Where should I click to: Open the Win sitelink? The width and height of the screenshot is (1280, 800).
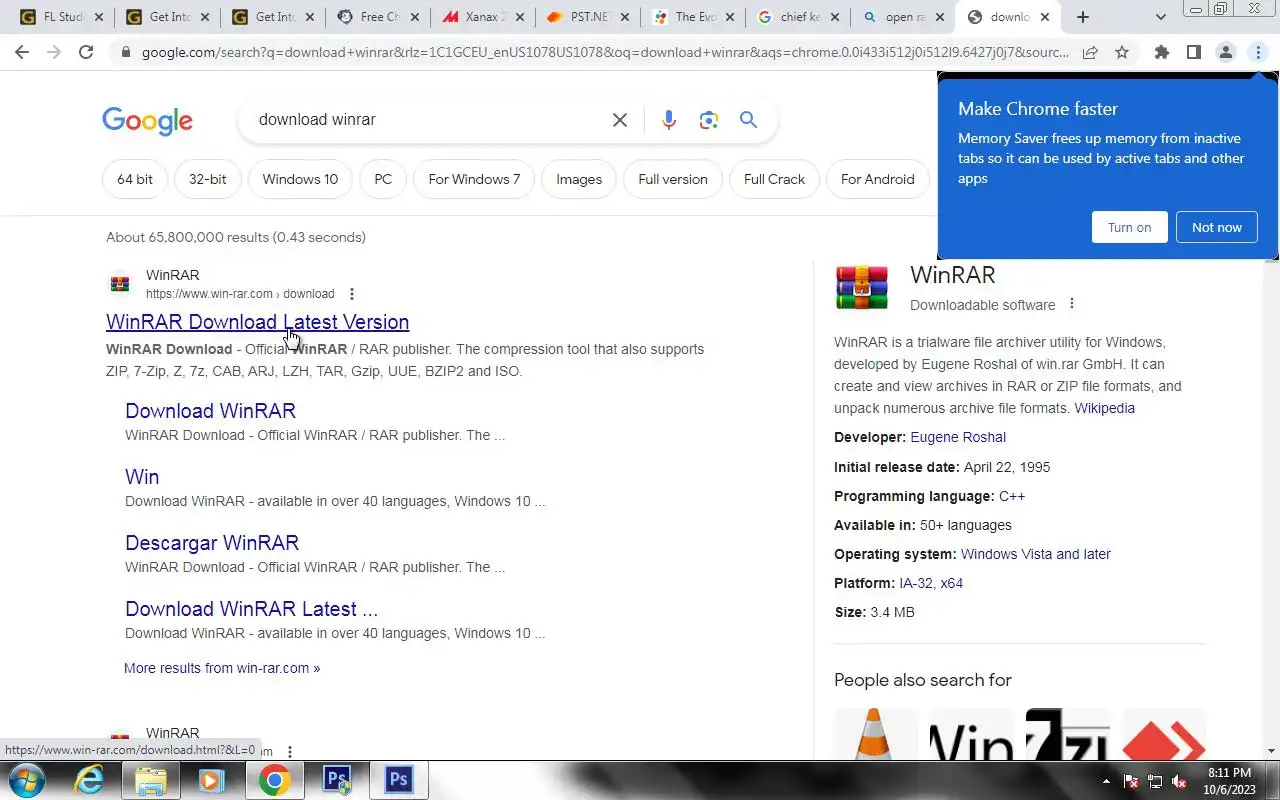tap(142, 477)
